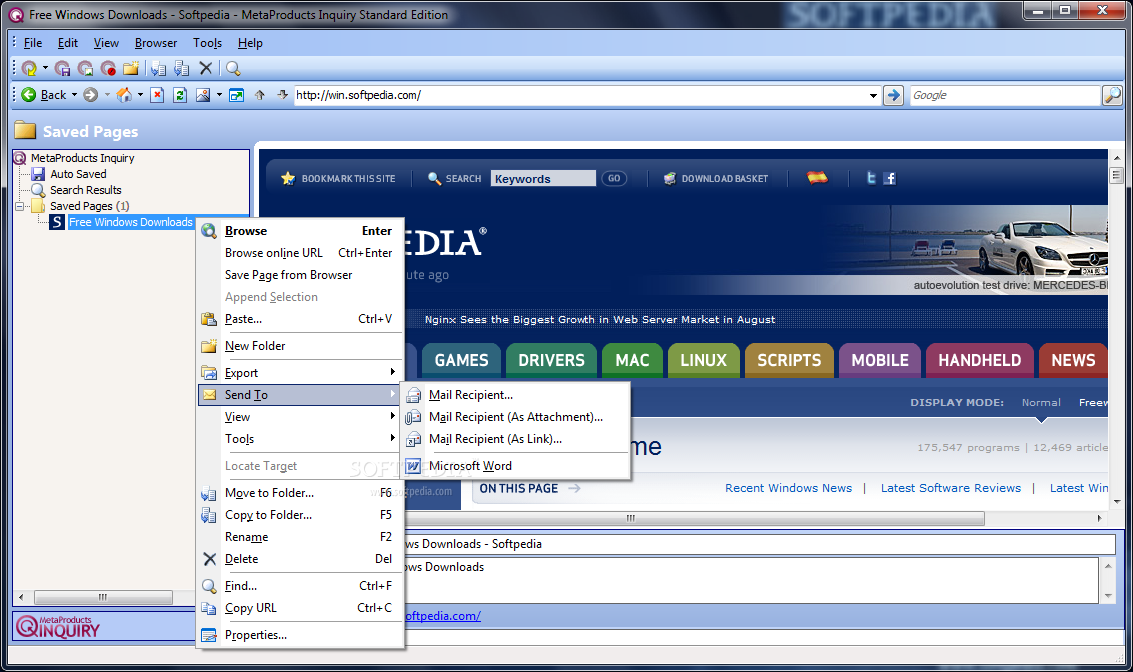
Task: Open the Edit menu
Action: coord(67,43)
